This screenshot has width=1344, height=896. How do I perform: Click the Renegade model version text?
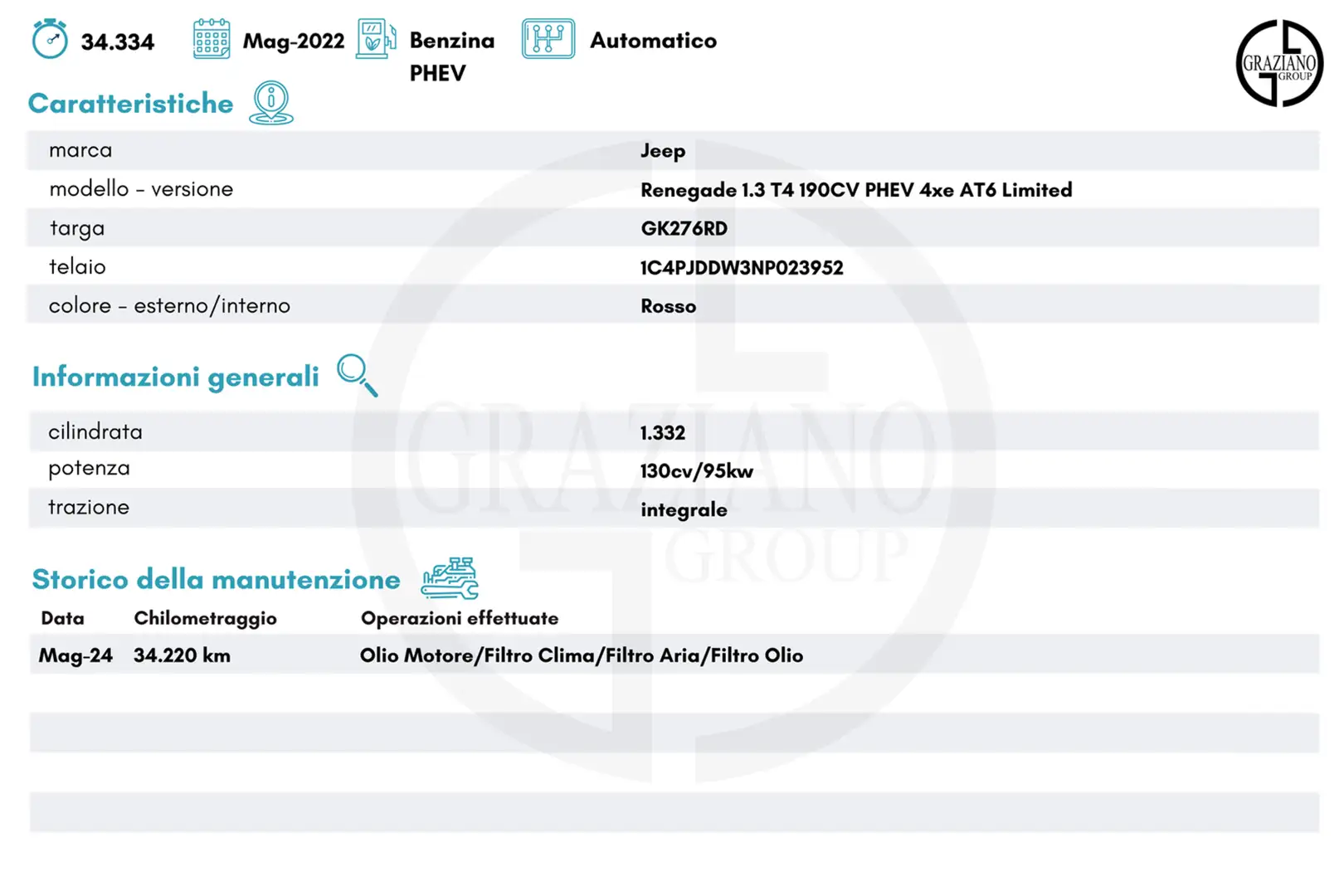[855, 190]
